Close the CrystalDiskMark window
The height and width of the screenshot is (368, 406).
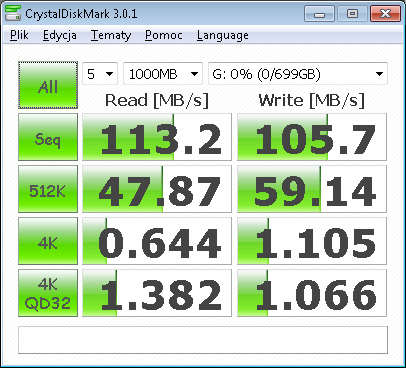click(x=385, y=14)
